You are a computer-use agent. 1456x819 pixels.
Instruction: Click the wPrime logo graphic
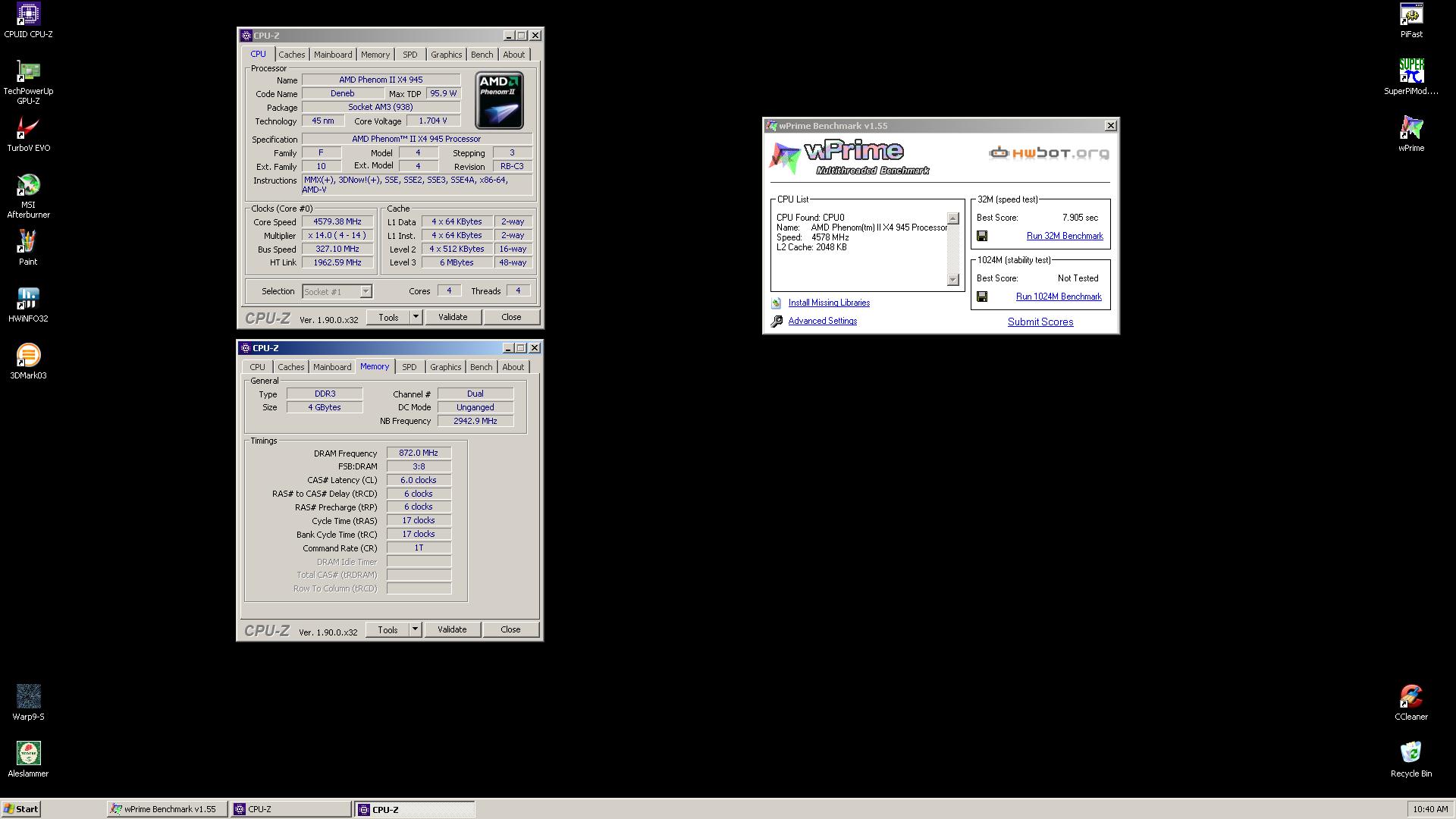849,158
